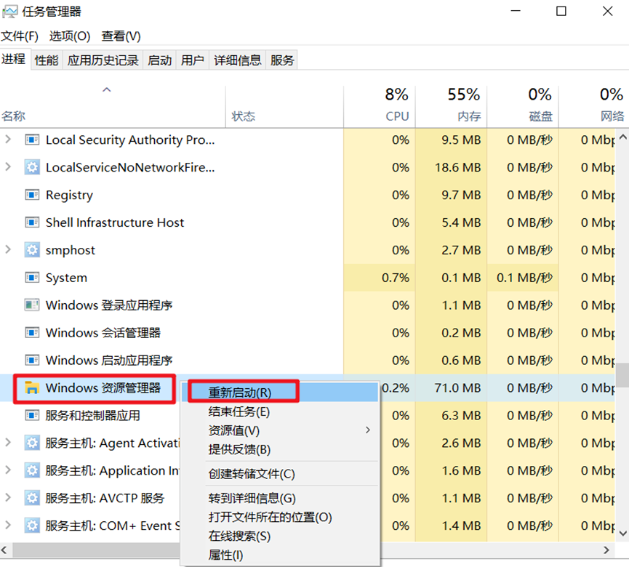Switch to the 用户 tab
The width and height of the screenshot is (629, 568).
192,60
